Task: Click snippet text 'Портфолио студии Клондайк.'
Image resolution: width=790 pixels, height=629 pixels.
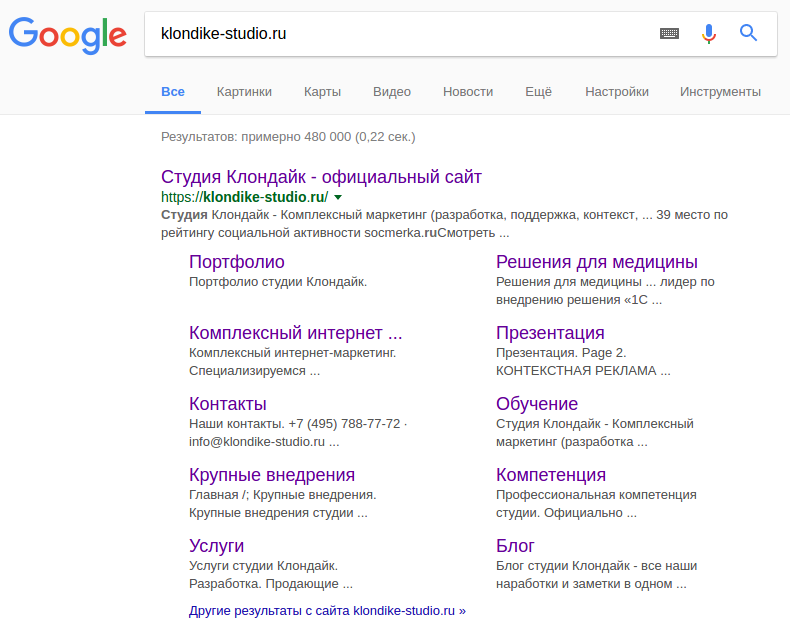Action: point(278,282)
